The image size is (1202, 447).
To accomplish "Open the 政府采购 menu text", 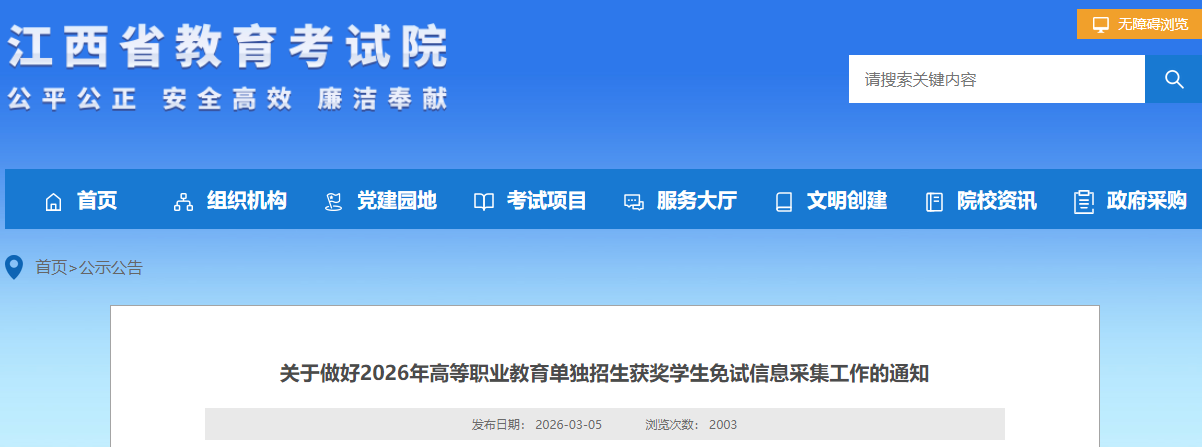I will pos(1147,201).
